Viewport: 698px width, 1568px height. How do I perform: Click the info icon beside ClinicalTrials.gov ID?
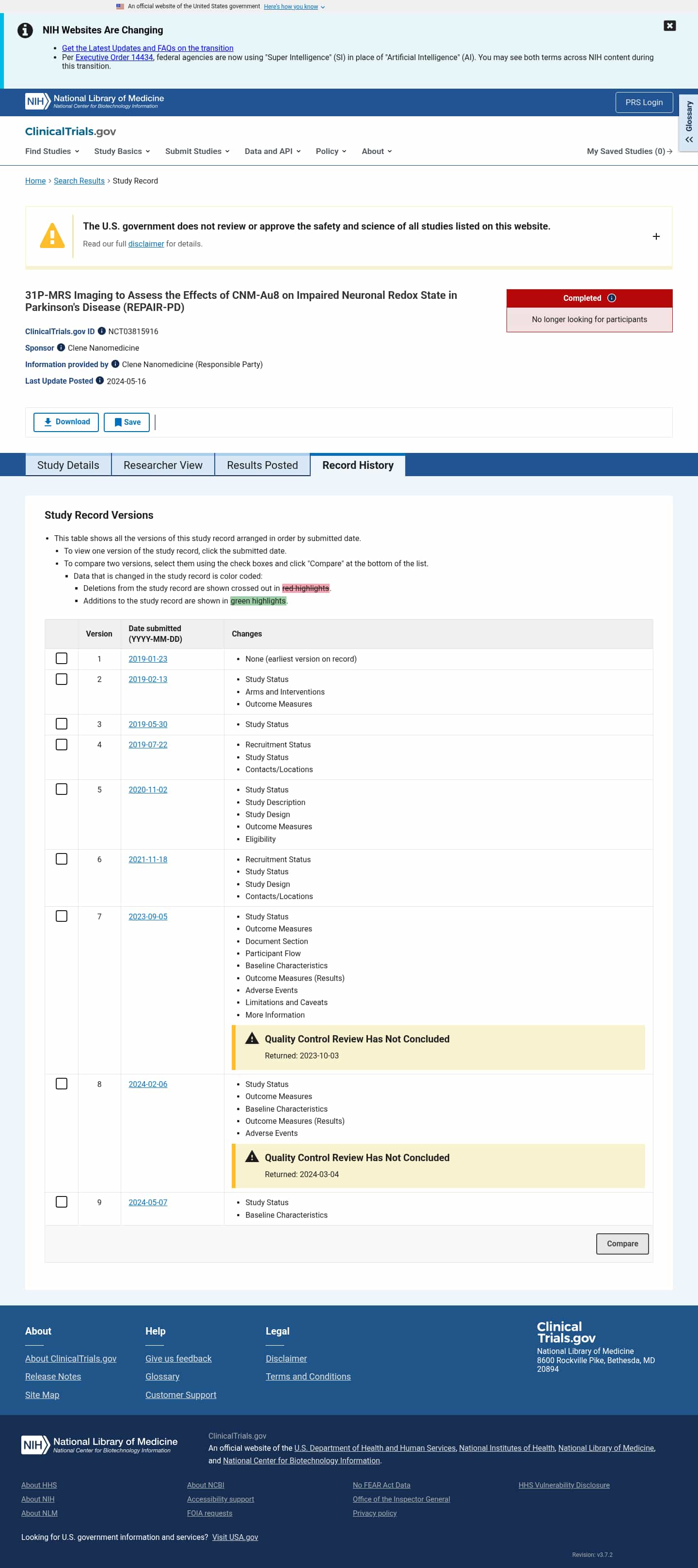pos(102,331)
